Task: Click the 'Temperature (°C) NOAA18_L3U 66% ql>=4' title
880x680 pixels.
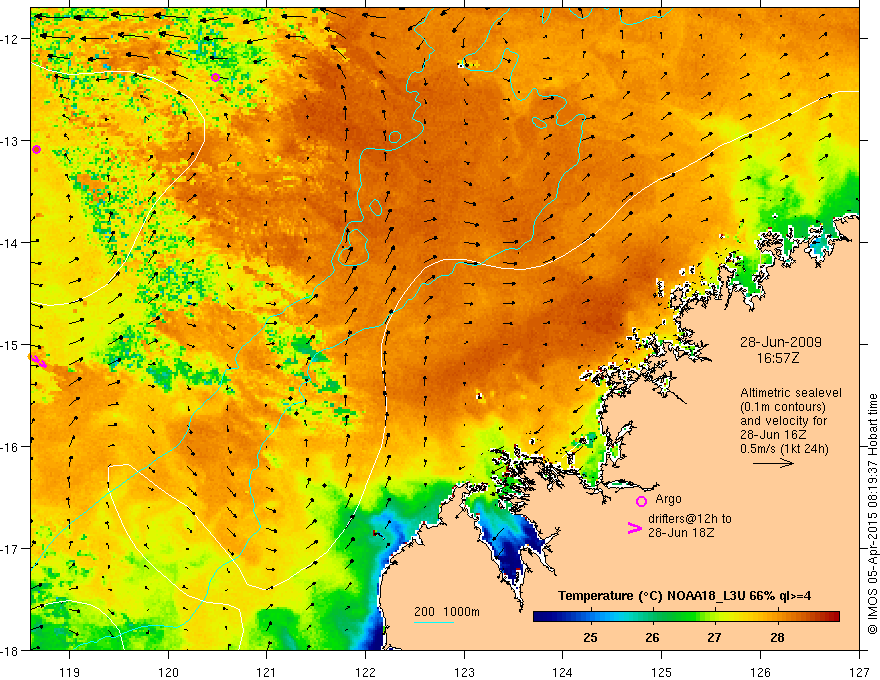Action: point(684,596)
